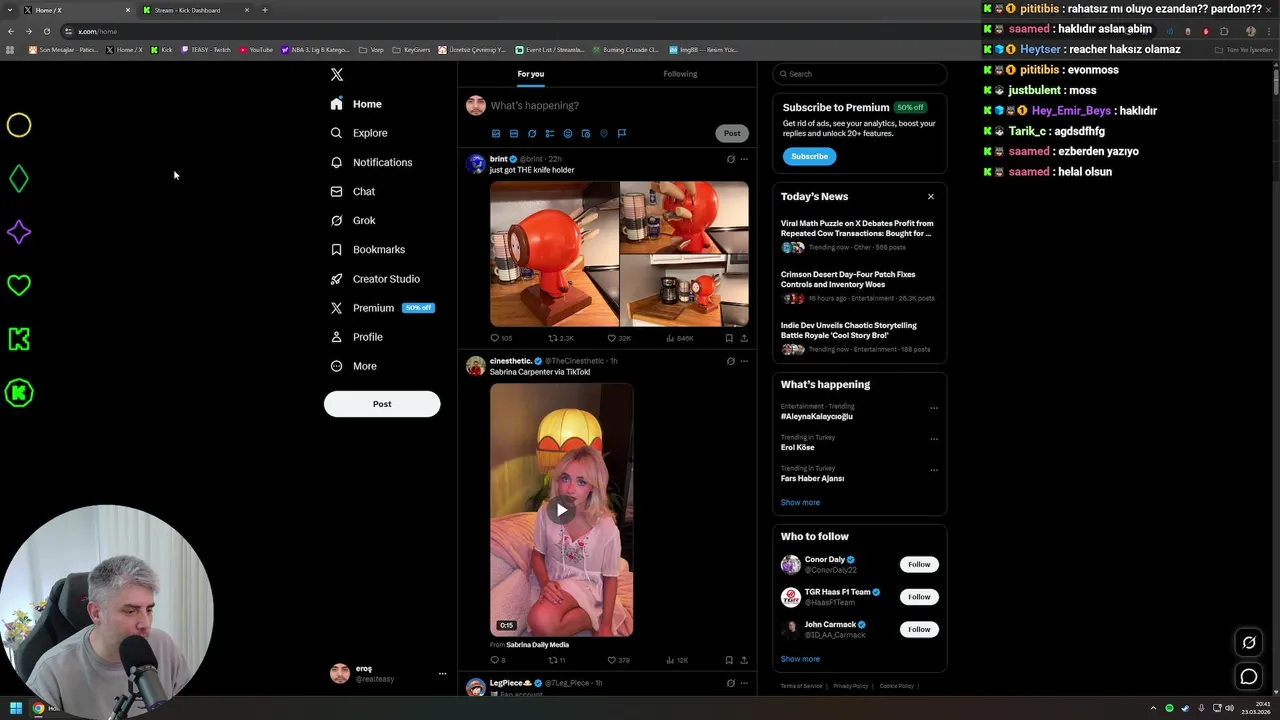This screenshot has height=720, width=1280.
Task: Open the TEASY - Twitch bookmark
Action: (206, 49)
